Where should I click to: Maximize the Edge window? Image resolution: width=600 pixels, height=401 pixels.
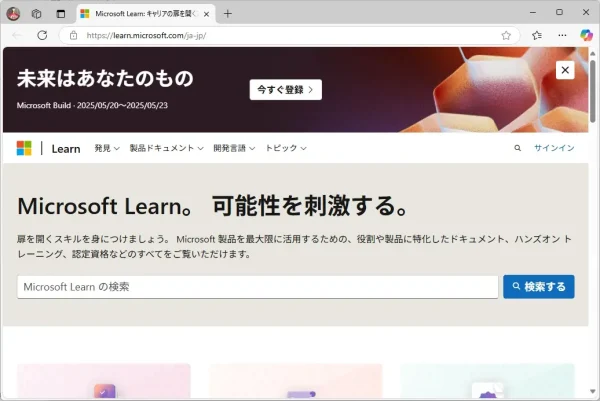click(x=559, y=12)
